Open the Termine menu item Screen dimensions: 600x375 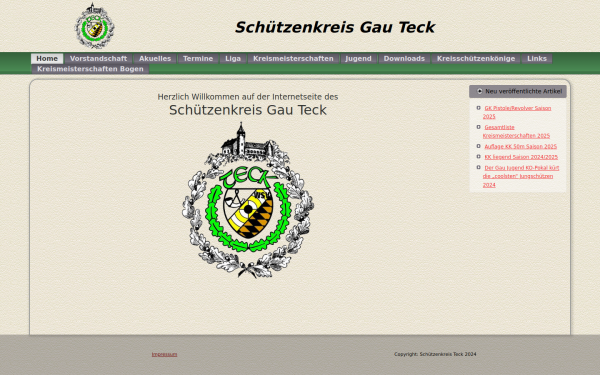[x=198, y=59]
